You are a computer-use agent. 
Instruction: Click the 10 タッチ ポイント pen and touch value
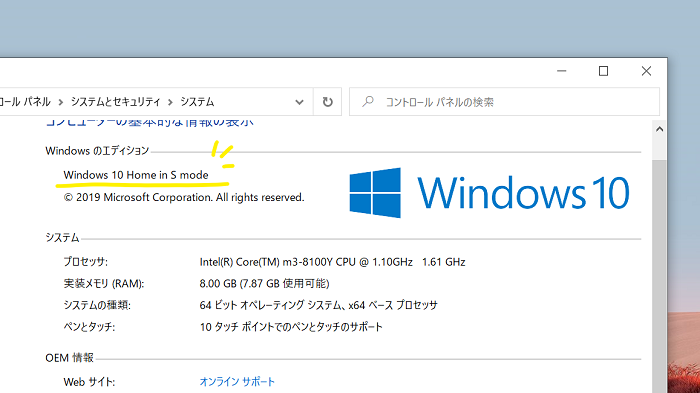tap(291, 327)
